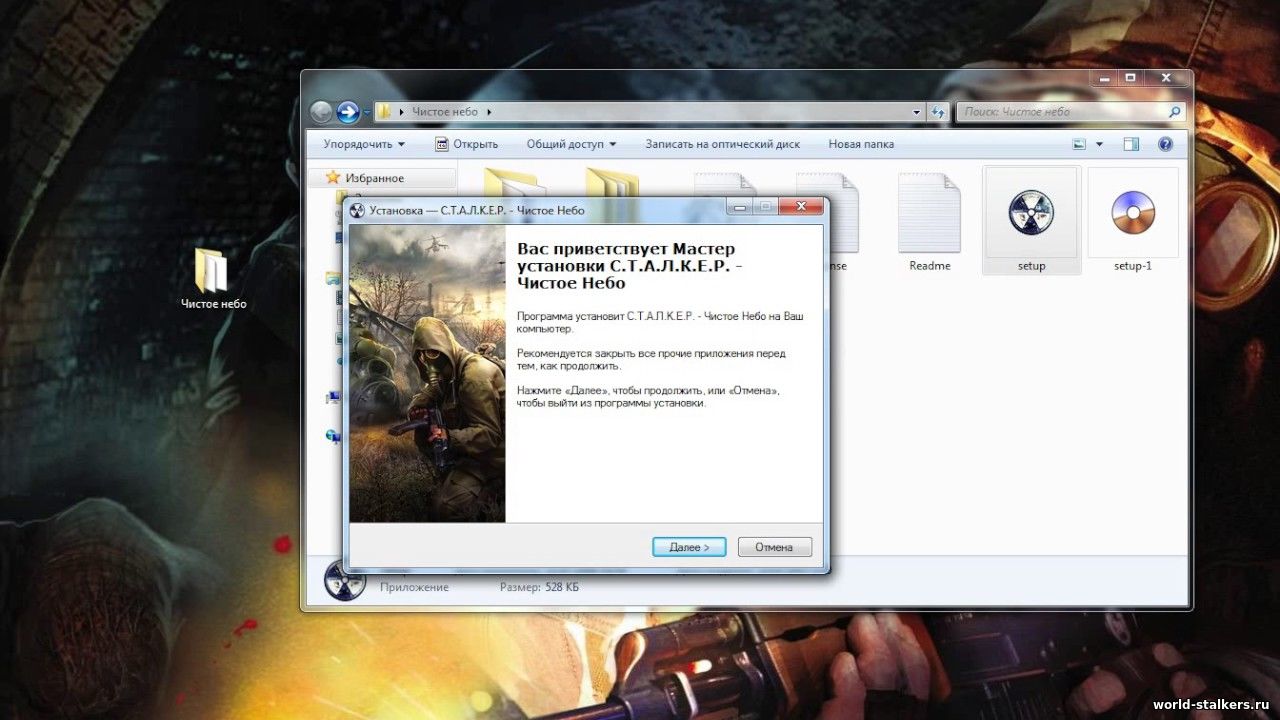Click the installer title bar icon
The image size is (1280, 720).
(358, 210)
